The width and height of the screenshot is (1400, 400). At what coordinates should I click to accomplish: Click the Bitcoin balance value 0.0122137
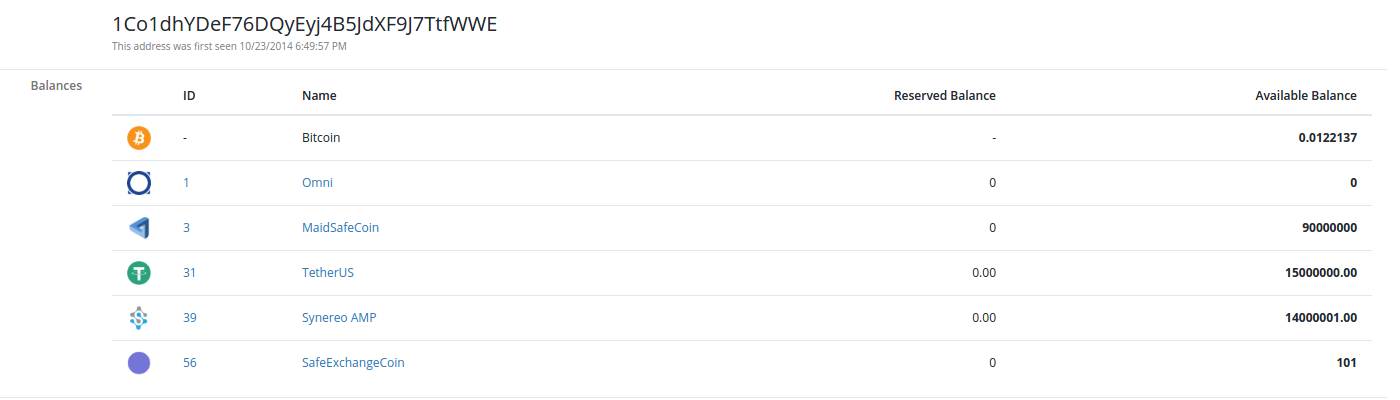[x=1327, y=138]
